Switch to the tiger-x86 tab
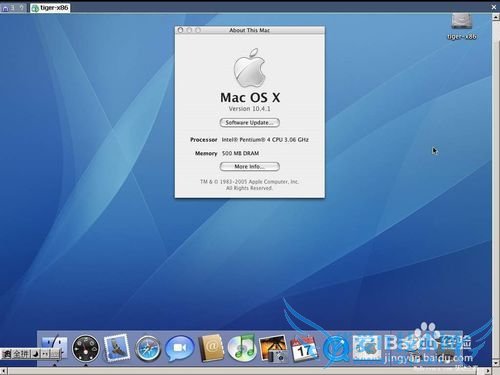Screen dimensions: 500x375 point(50,8)
